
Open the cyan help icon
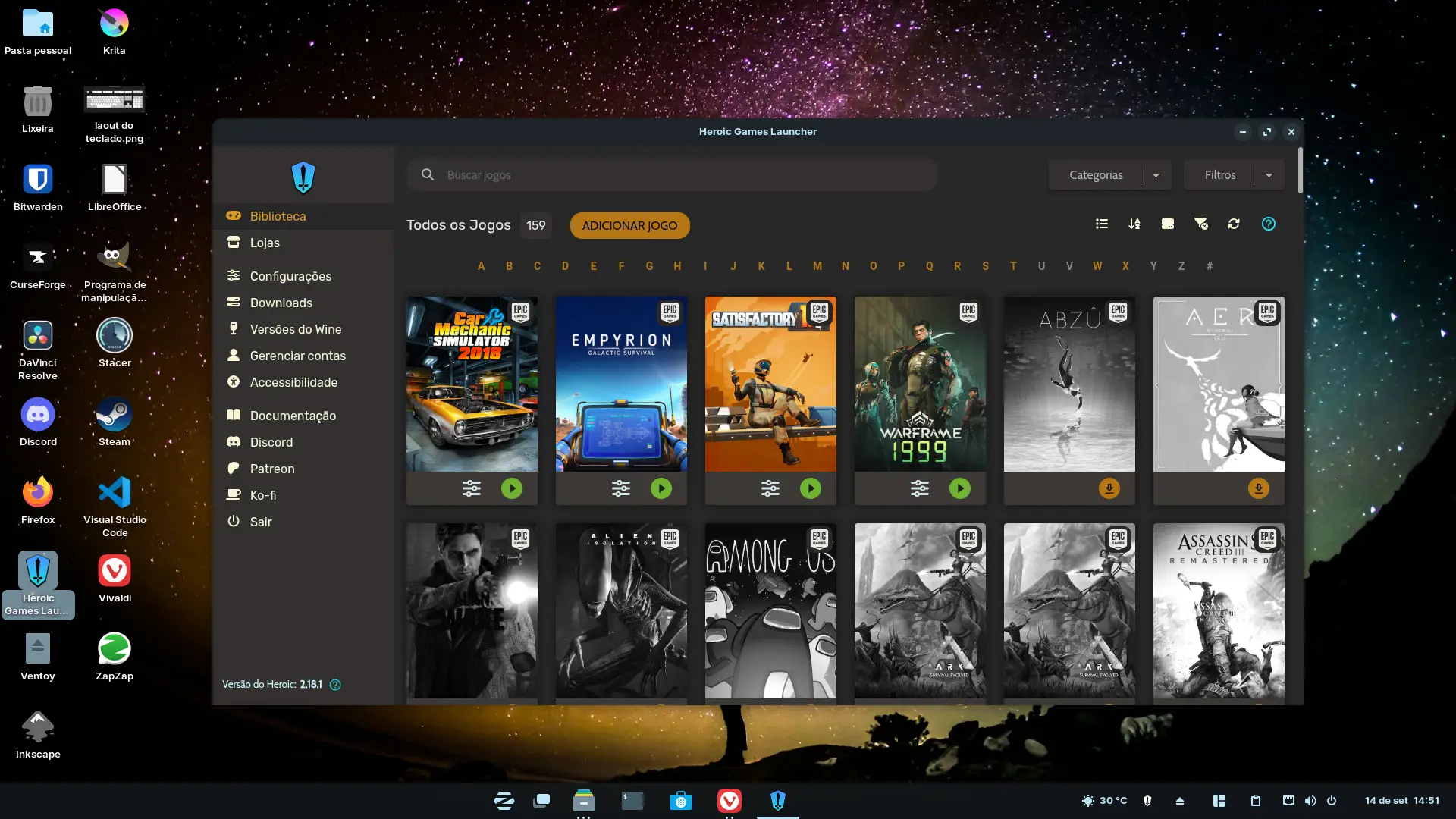[x=1269, y=224]
